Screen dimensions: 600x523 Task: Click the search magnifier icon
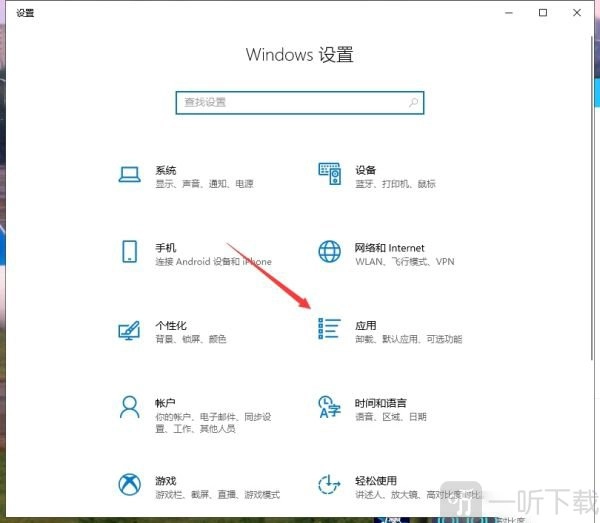point(412,103)
